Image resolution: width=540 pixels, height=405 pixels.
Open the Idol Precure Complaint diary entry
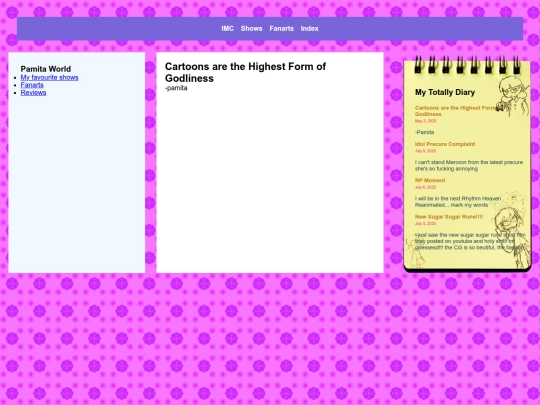[x=445, y=144]
